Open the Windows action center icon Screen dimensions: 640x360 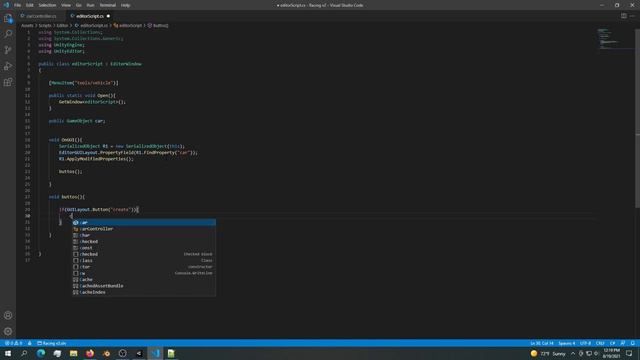point(629,353)
